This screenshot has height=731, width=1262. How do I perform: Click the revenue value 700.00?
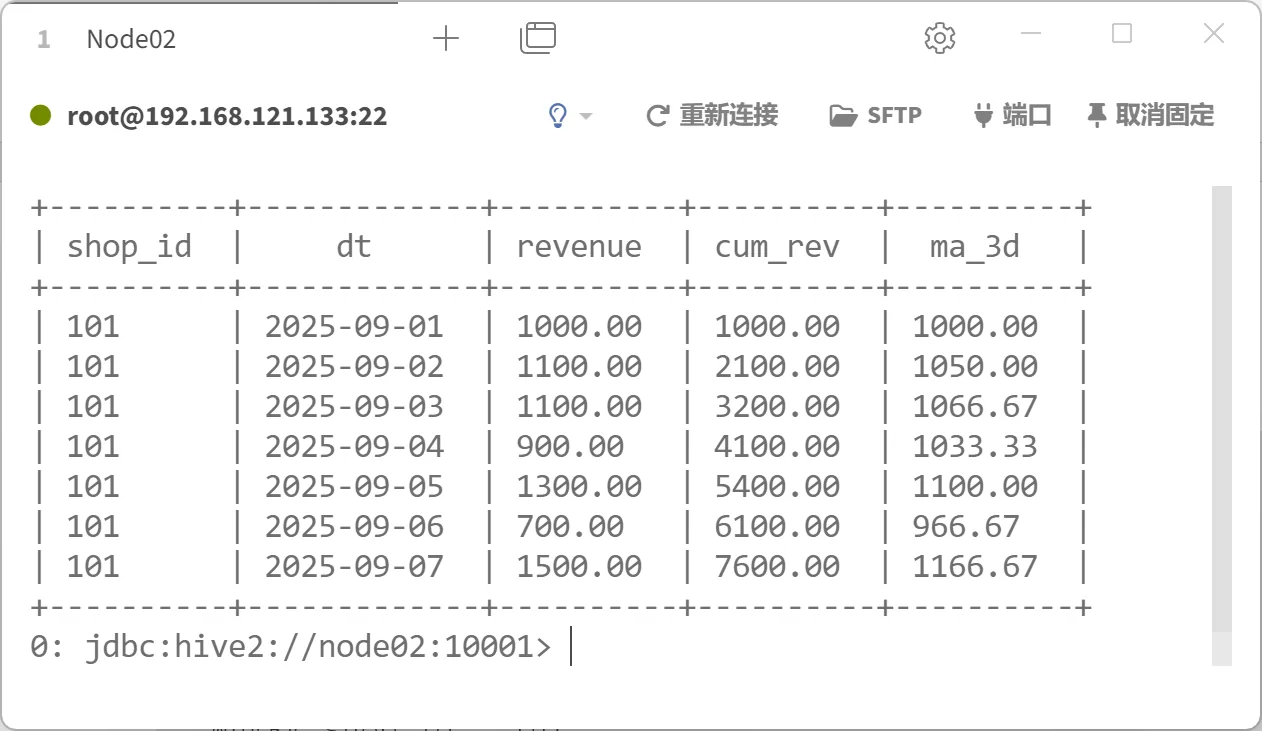pyautogui.click(x=570, y=526)
